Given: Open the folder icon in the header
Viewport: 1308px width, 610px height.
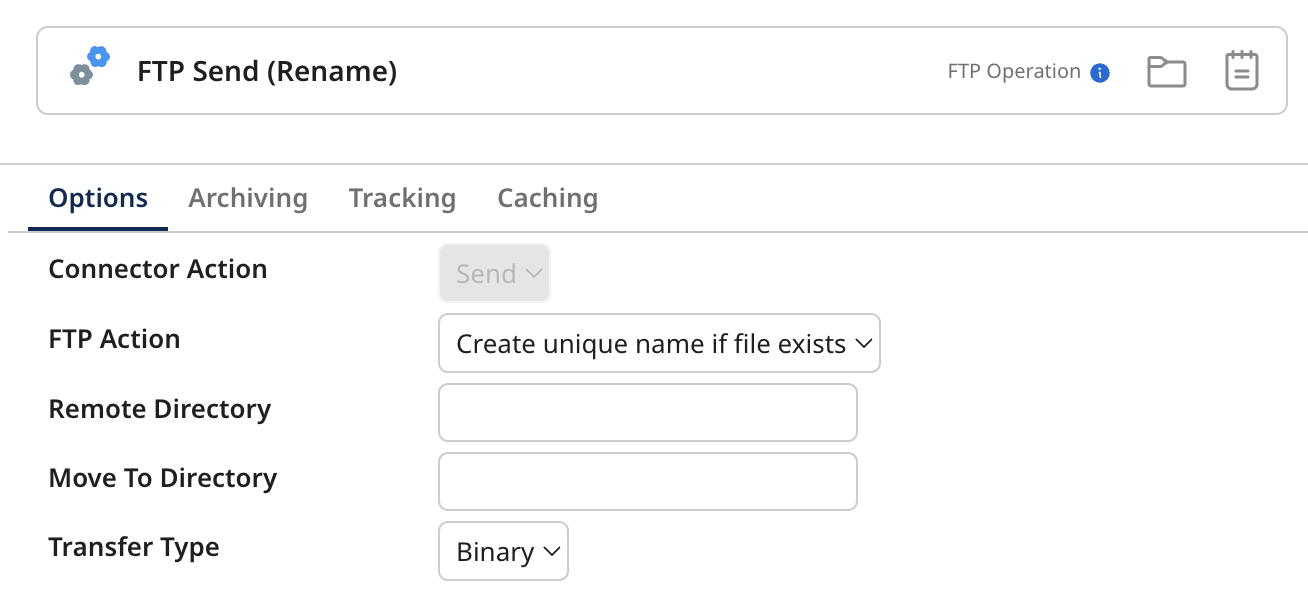Looking at the screenshot, I should tap(1167, 70).
